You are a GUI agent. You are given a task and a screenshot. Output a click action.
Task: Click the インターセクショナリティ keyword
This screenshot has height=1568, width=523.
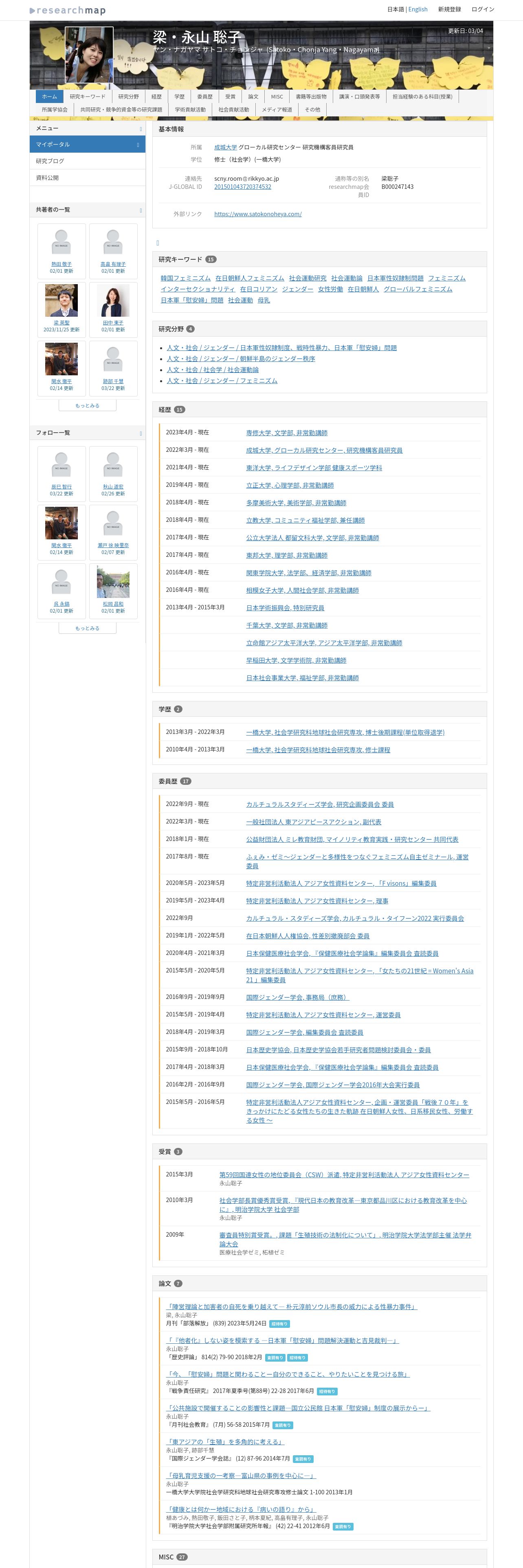(197, 289)
